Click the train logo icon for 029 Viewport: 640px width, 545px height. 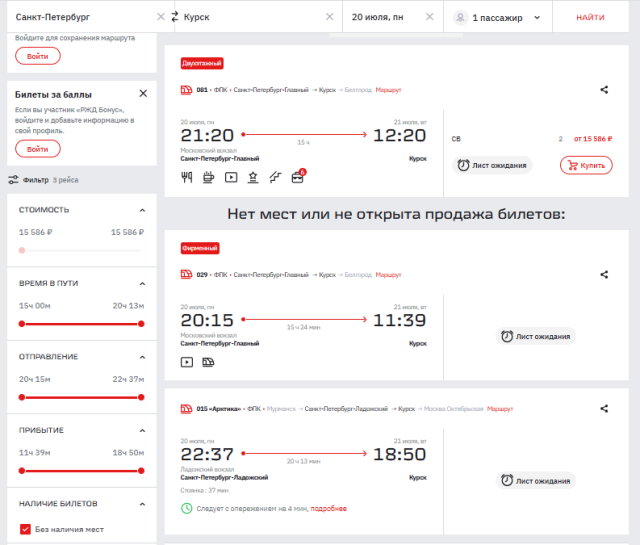187,274
